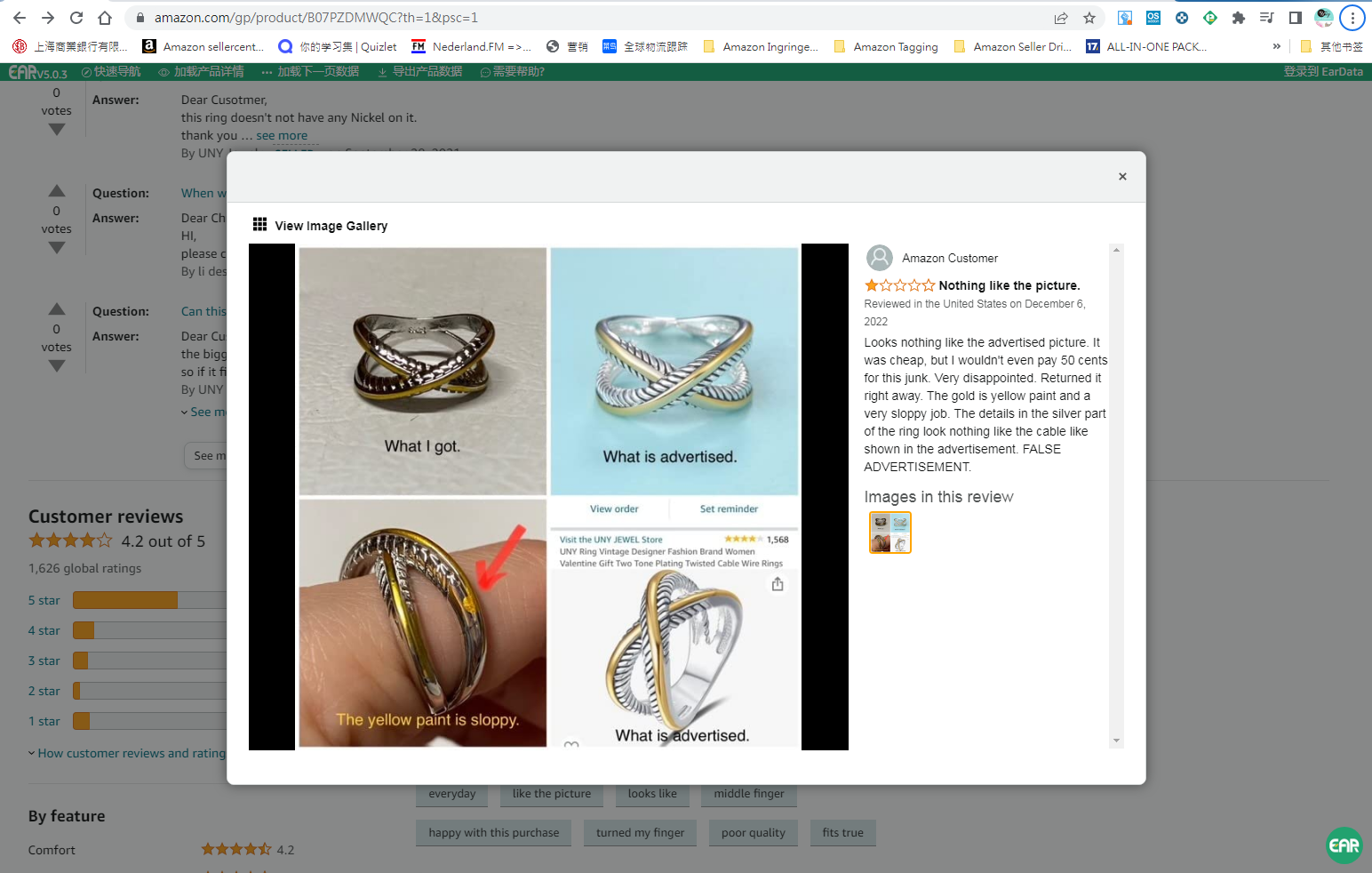Screen dimensions: 1372x873
Task: Open '导出产品数据' in EAR toolbar
Action: (x=420, y=72)
